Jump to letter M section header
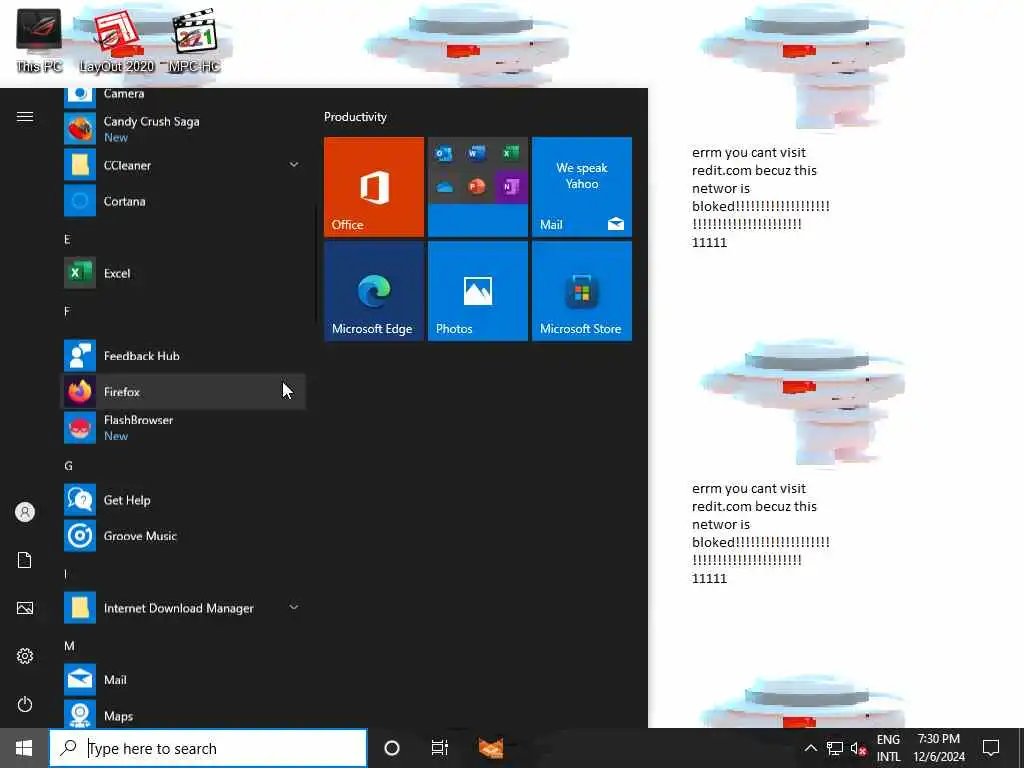Image resolution: width=1024 pixels, height=768 pixels. pos(69,646)
